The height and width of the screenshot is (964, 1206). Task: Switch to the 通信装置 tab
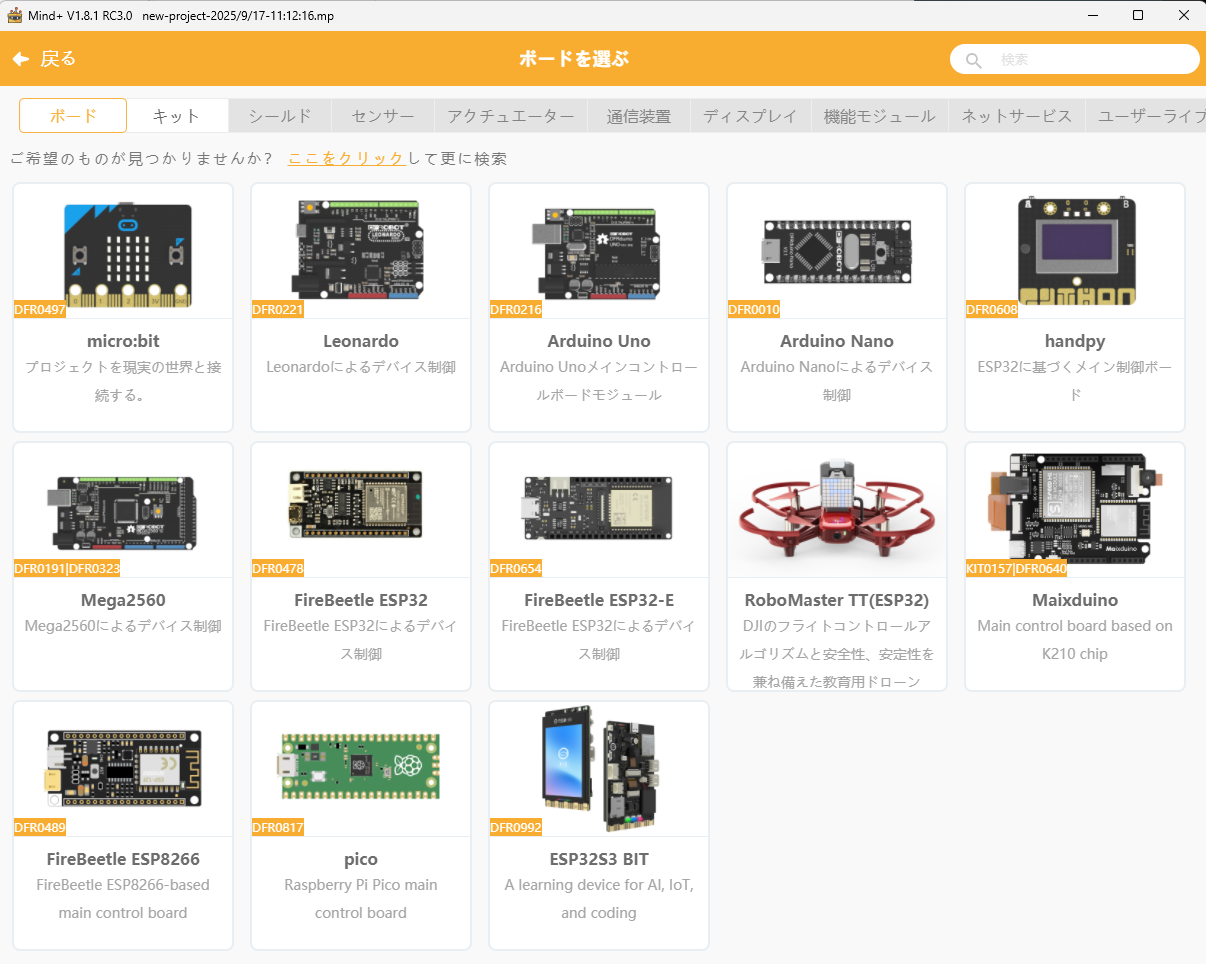tap(639, 116)
